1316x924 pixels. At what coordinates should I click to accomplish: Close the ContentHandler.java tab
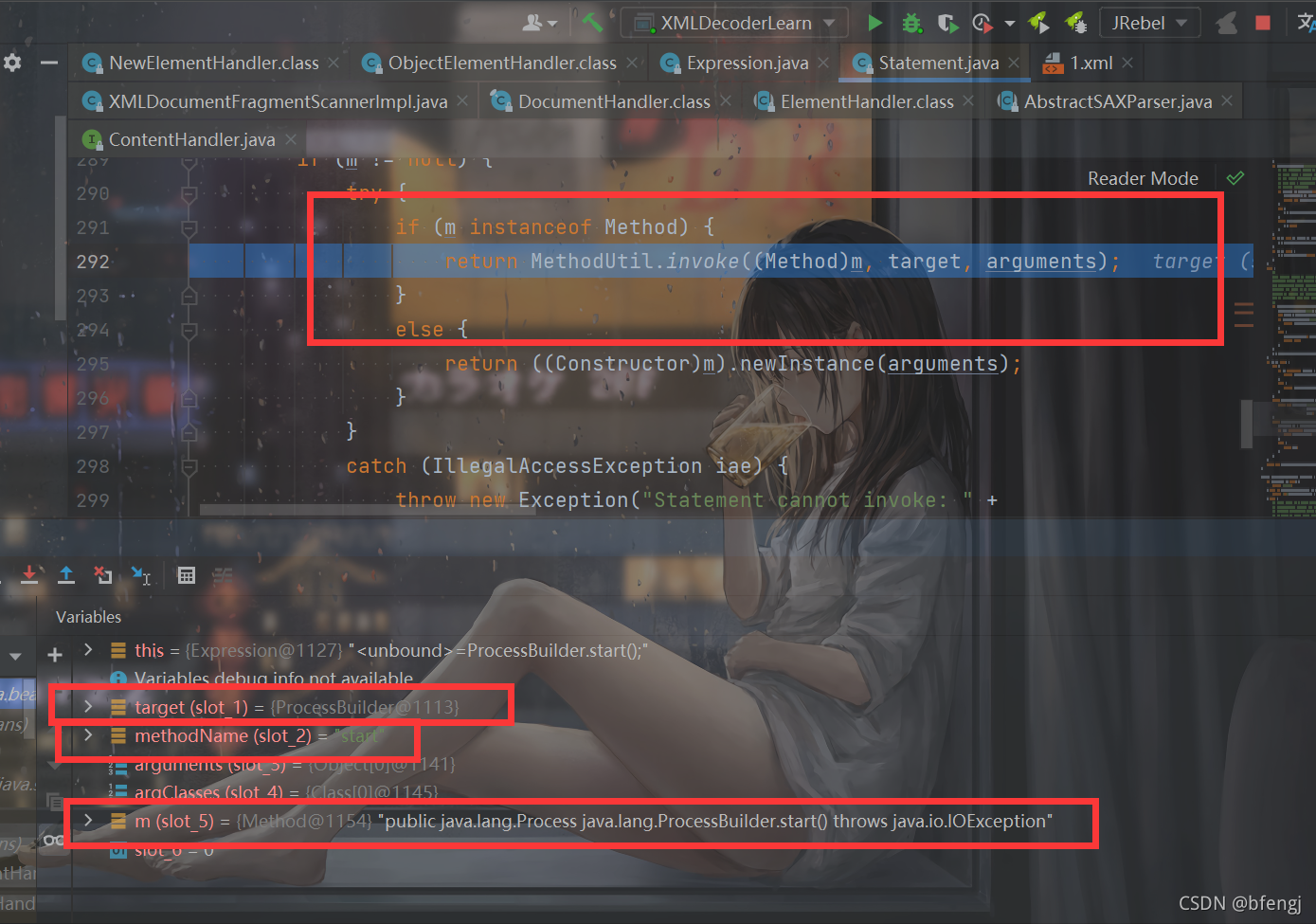click(x=291, y=139)
